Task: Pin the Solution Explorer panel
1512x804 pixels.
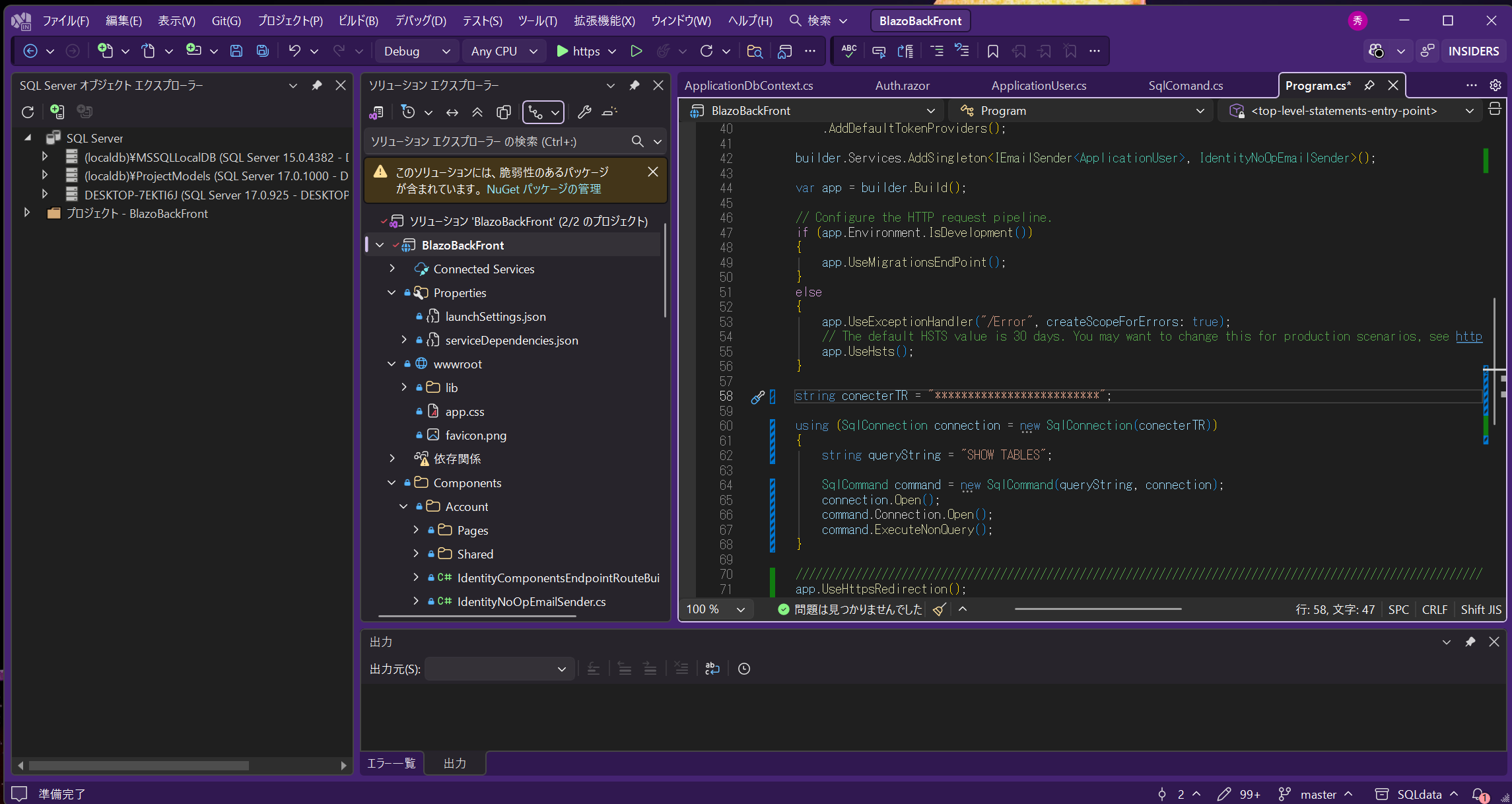Action: 635,85
